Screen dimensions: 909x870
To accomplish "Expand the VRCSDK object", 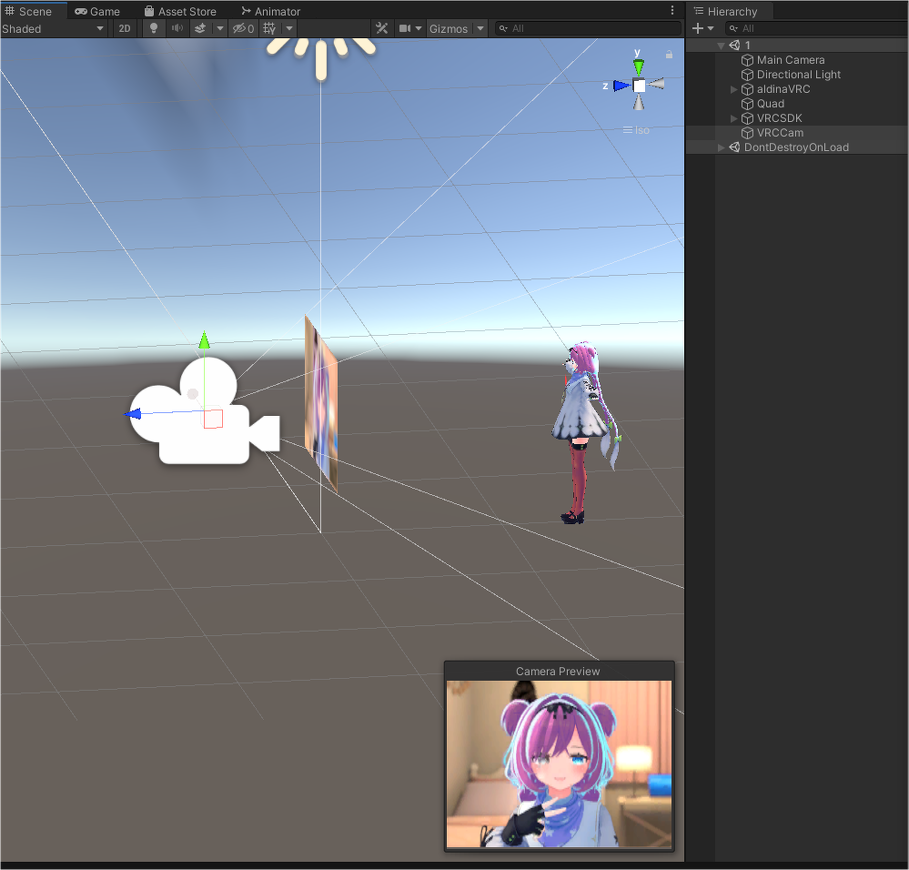I will [733, 118].
